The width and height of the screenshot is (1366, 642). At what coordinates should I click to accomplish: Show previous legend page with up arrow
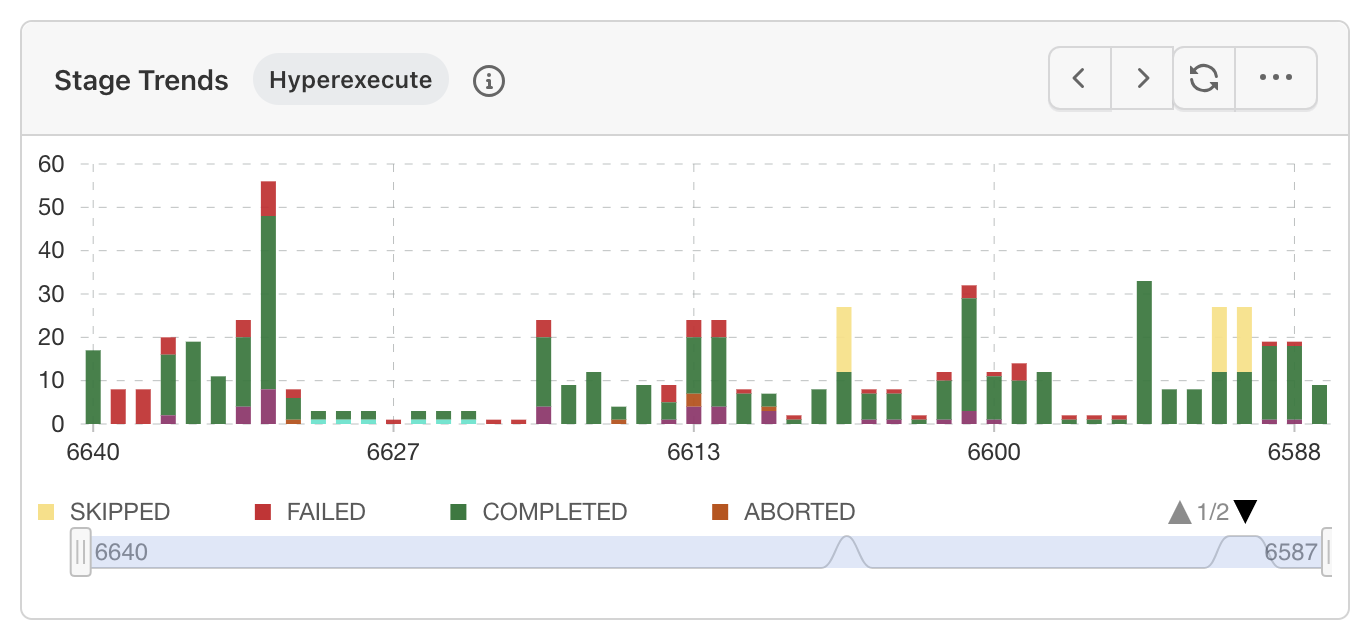(1180, 512)
